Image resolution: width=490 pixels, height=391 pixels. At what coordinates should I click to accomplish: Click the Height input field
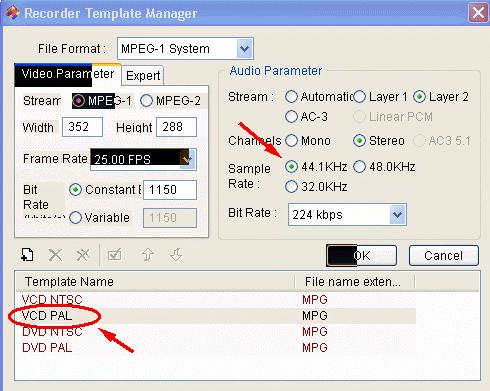(x=177, y=127)
